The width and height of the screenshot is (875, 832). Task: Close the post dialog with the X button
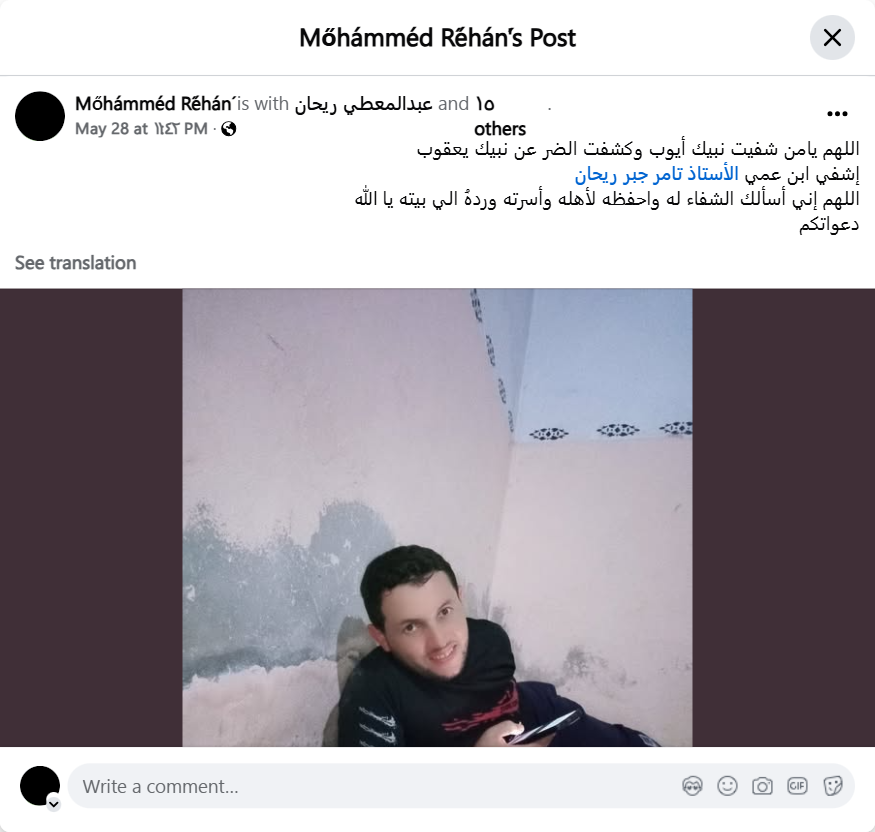tap(832, 38)
